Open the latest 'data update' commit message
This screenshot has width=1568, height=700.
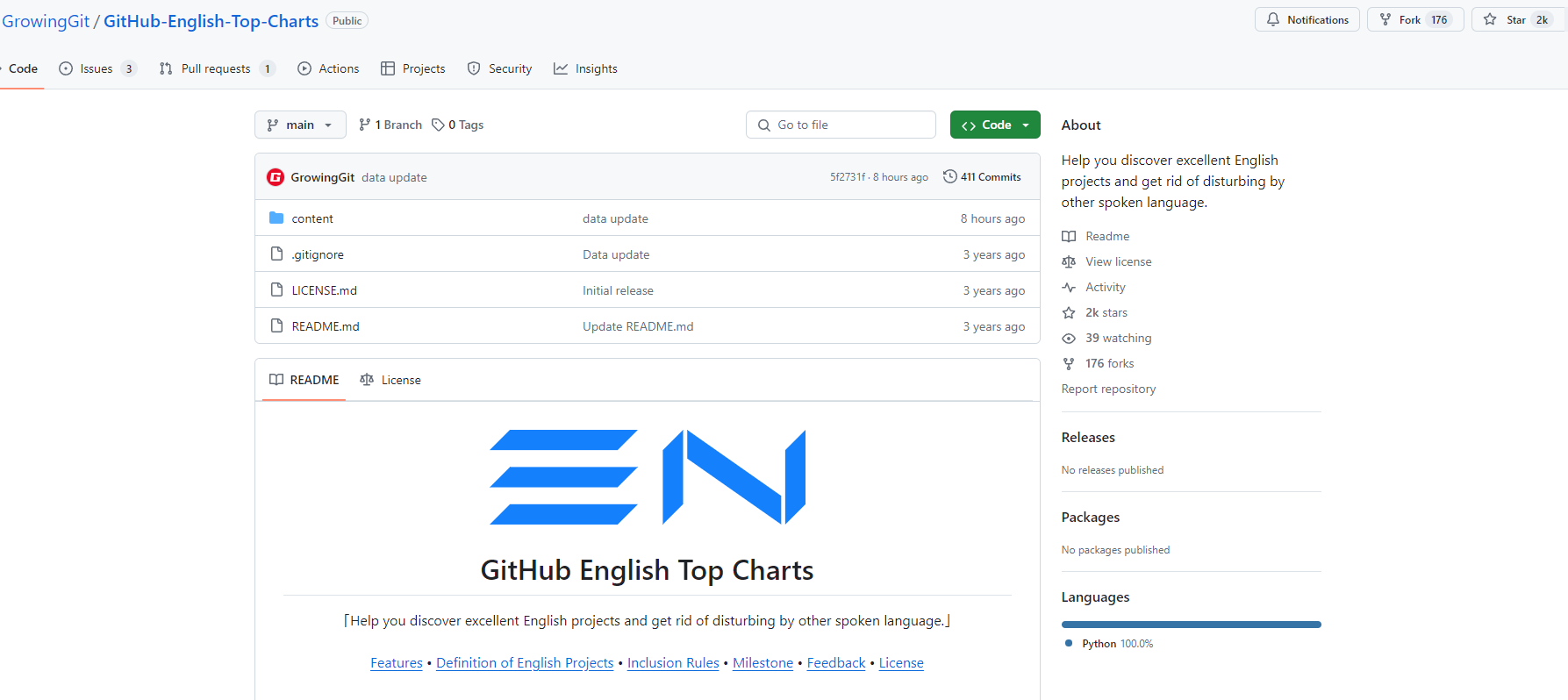394,177
